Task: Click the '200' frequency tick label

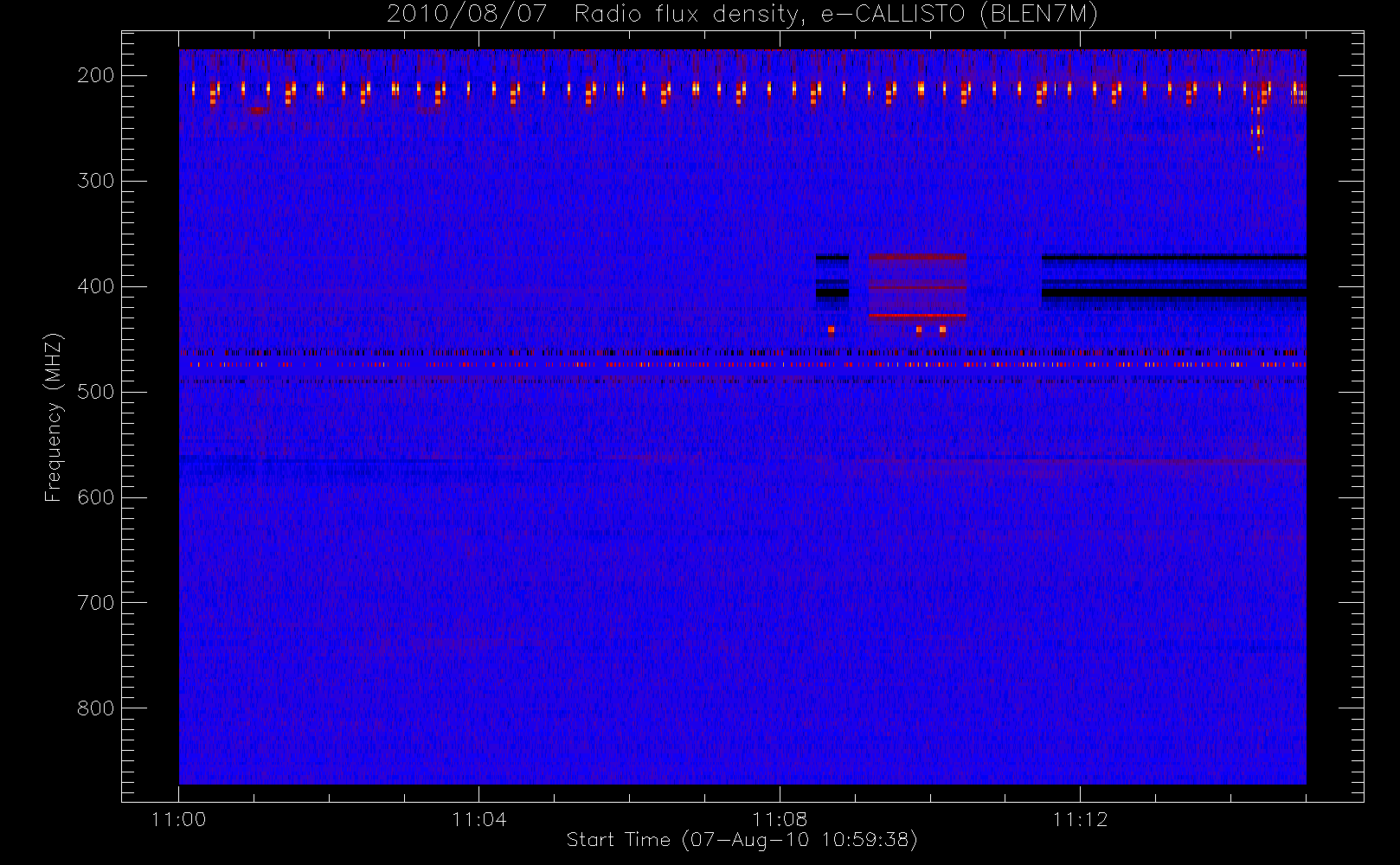Action: coord(96,75)
